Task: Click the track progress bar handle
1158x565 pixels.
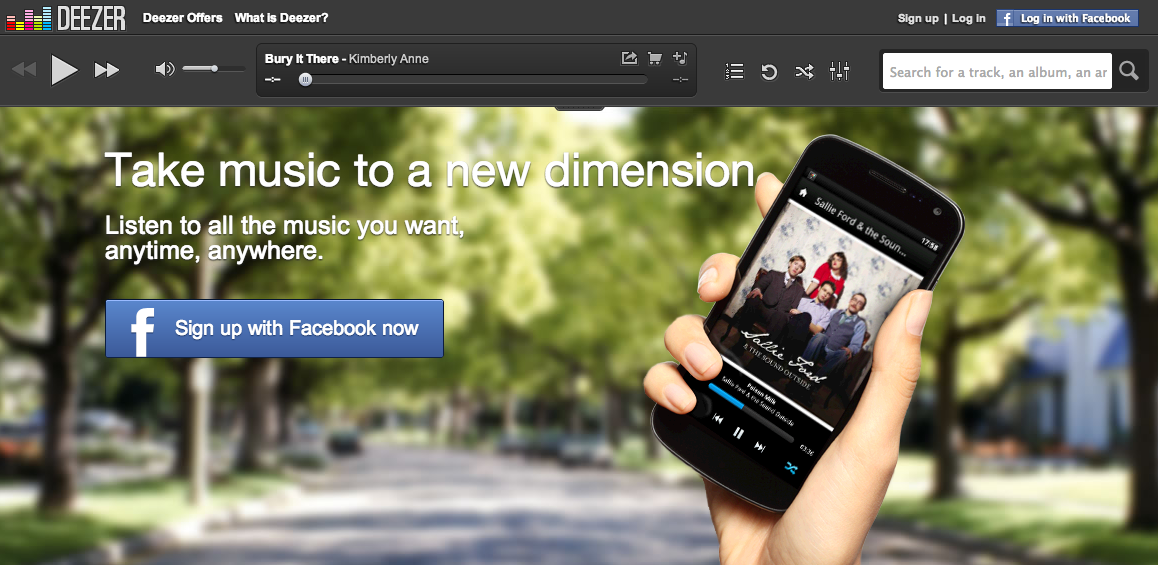Action: pyautogui.click(x=305, y=80)
